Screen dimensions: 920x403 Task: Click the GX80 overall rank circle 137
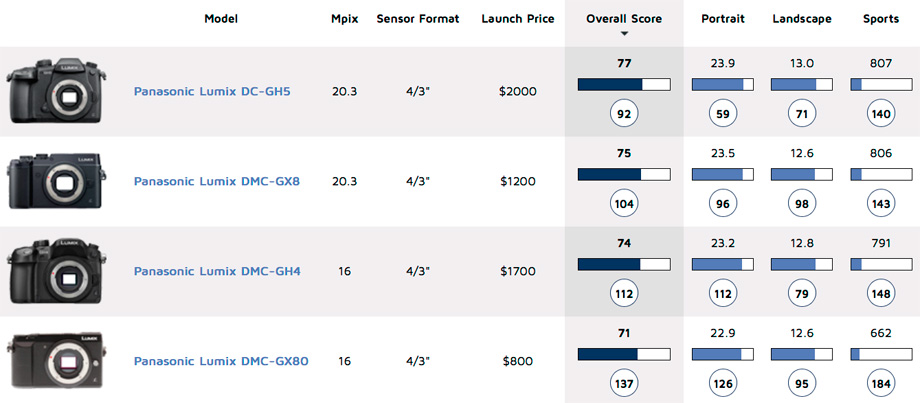pos(624,385)
